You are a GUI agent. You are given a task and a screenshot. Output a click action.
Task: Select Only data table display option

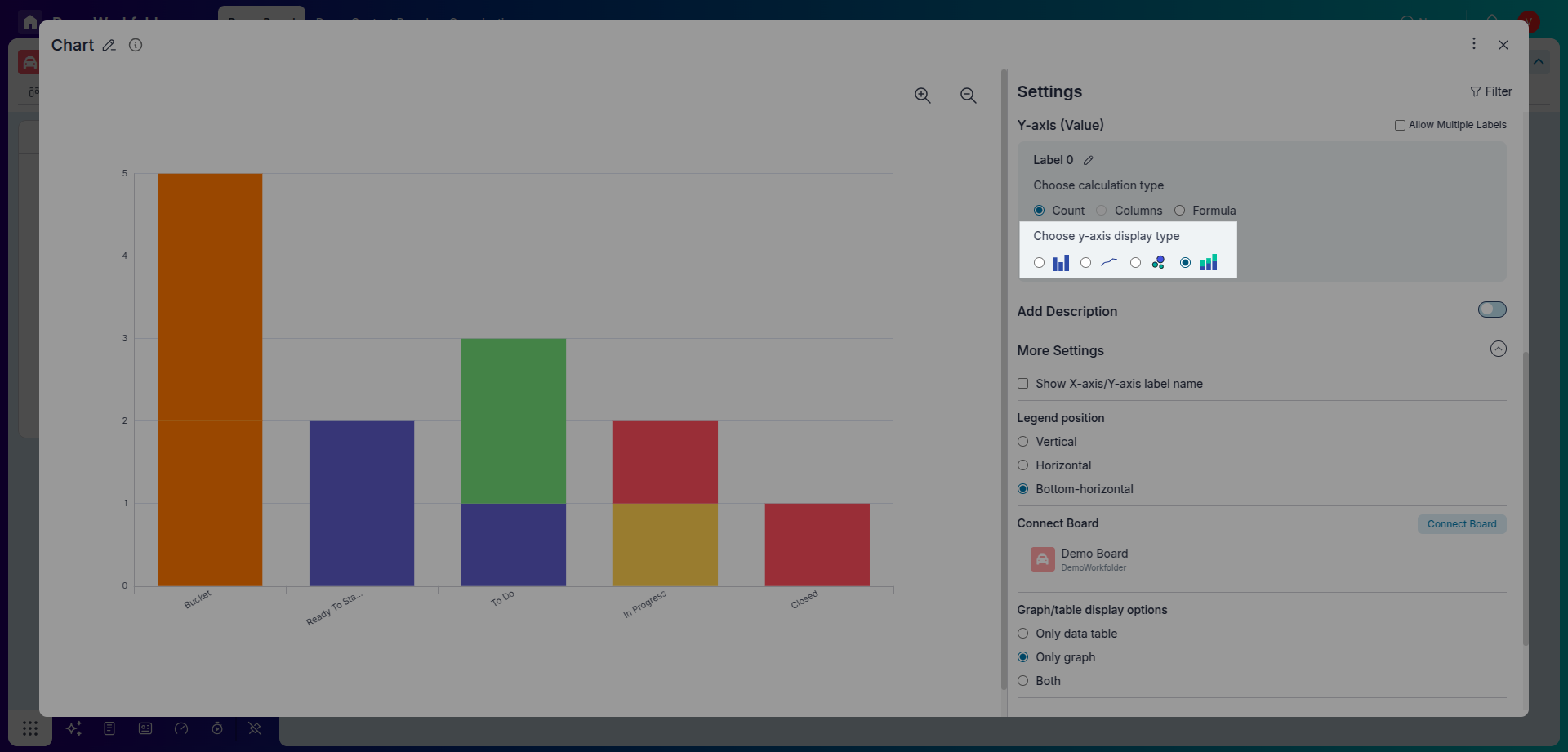coord(1022,634)
